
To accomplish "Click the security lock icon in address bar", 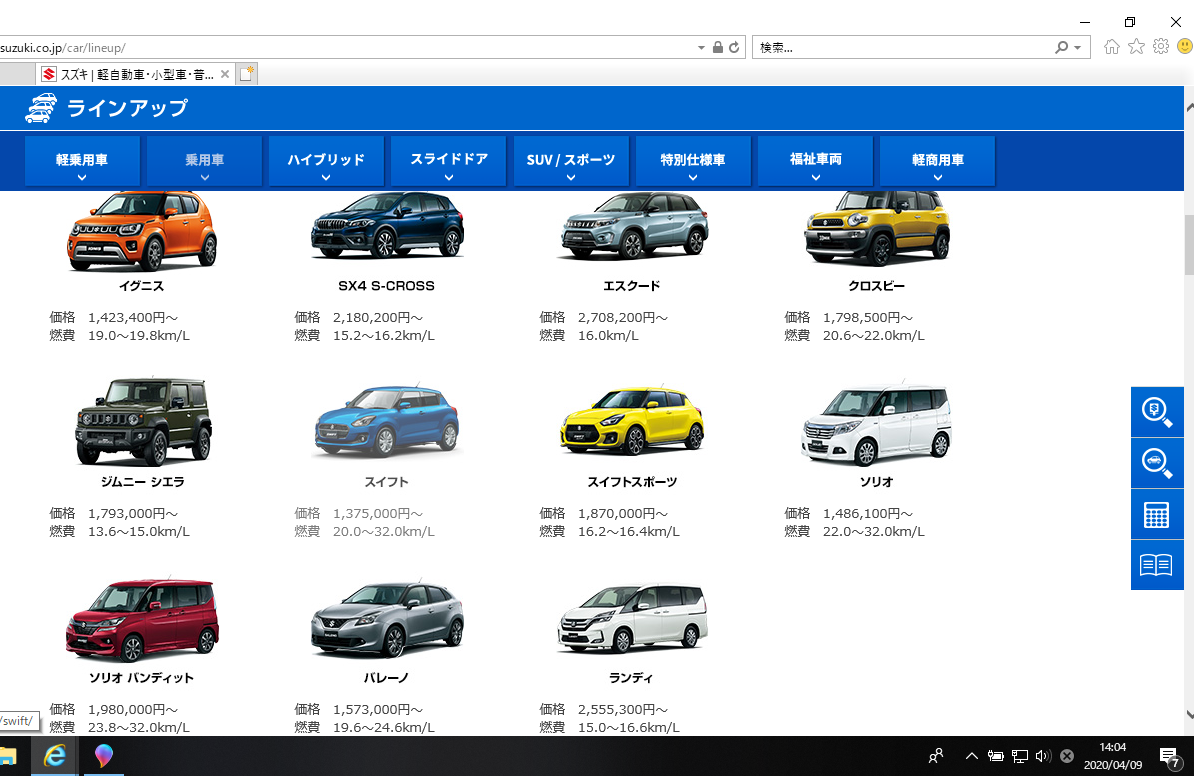I will pyautogui.click(x=717, y=47).
